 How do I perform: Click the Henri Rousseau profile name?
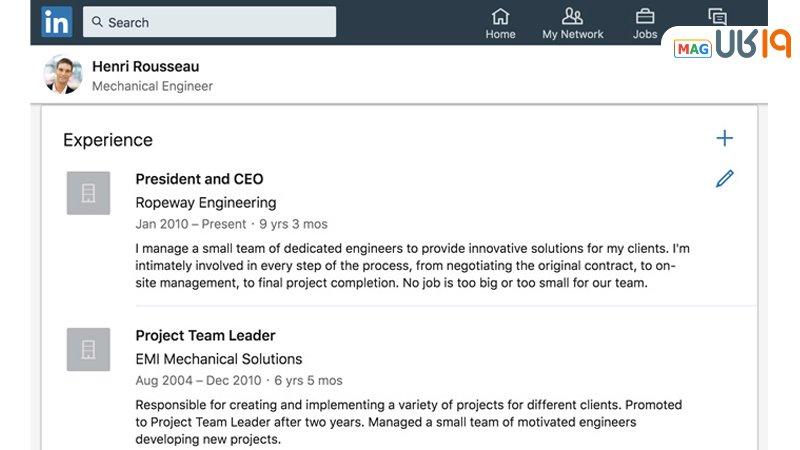[145, 66]
